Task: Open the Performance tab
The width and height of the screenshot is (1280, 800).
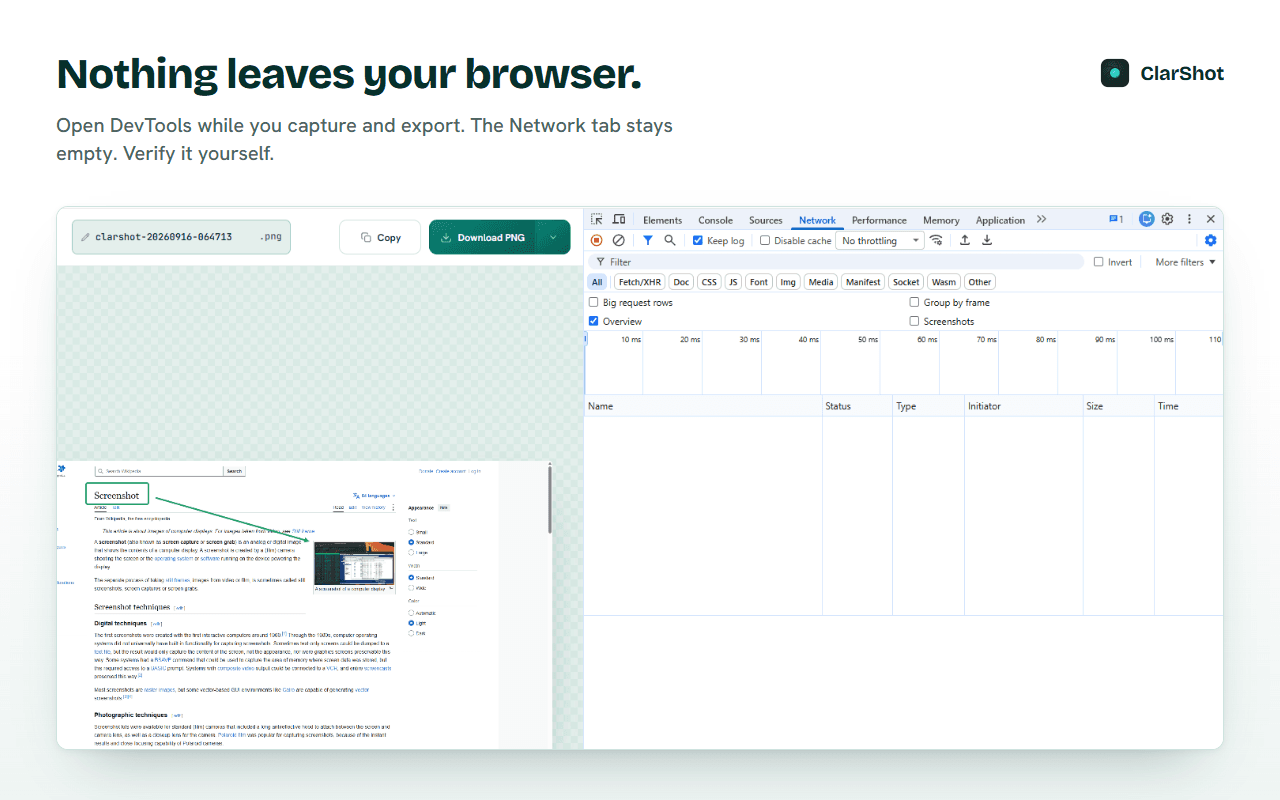Action: 879,220
